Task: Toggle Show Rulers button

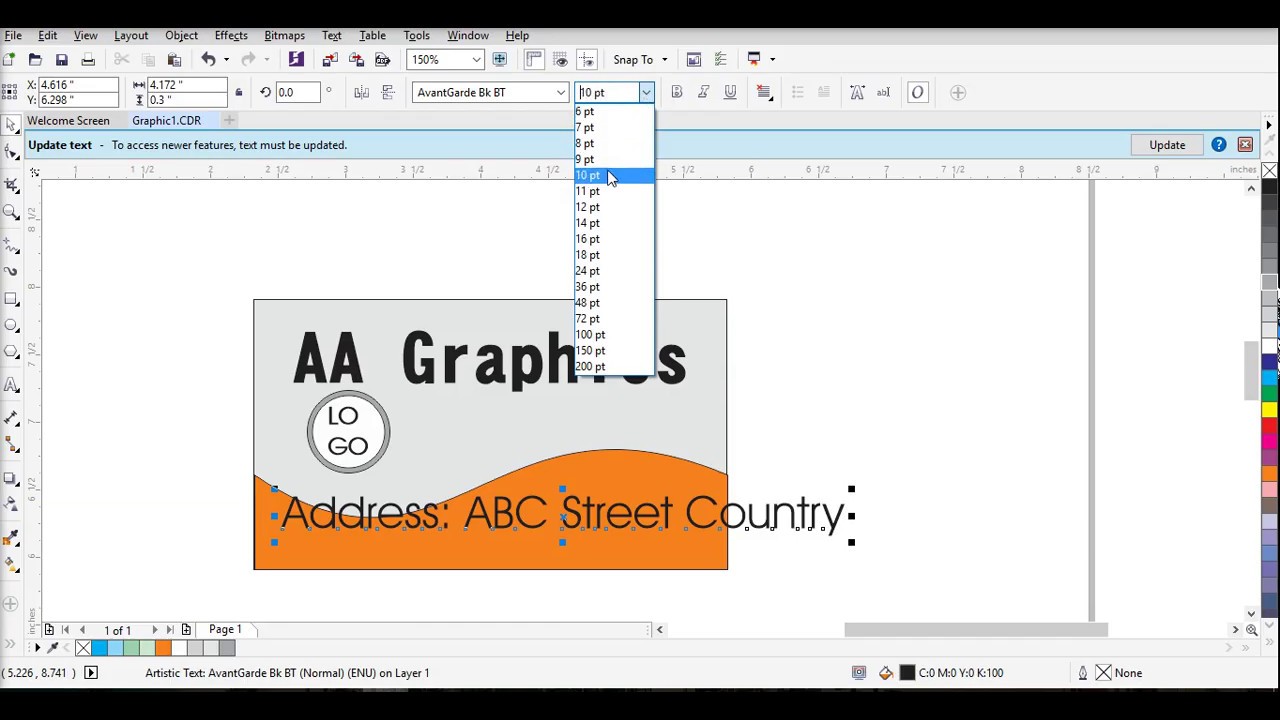Action: tap(534, 60)
